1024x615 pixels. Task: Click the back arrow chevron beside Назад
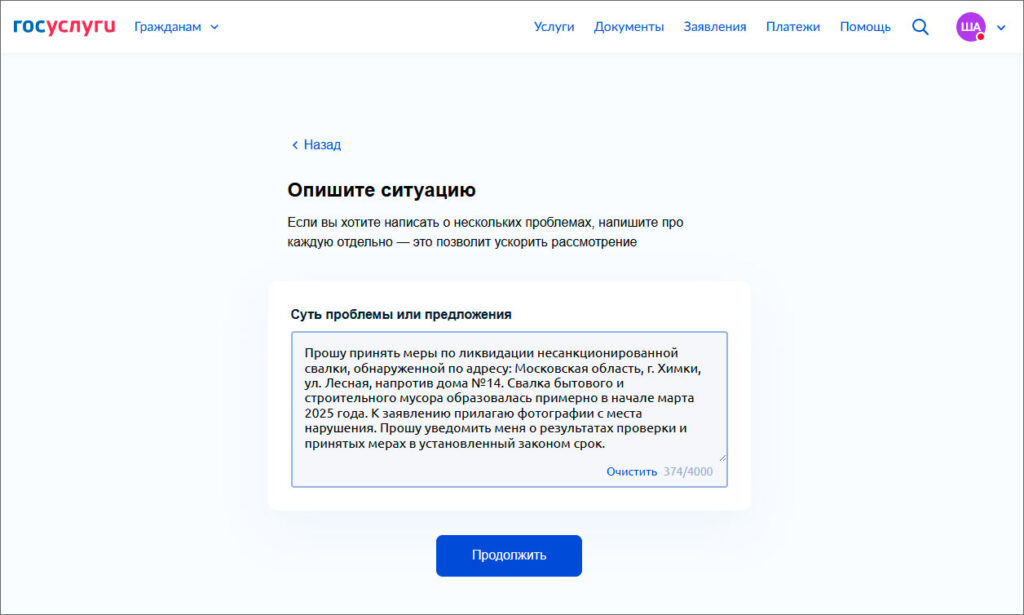click(x=294, y=145)
